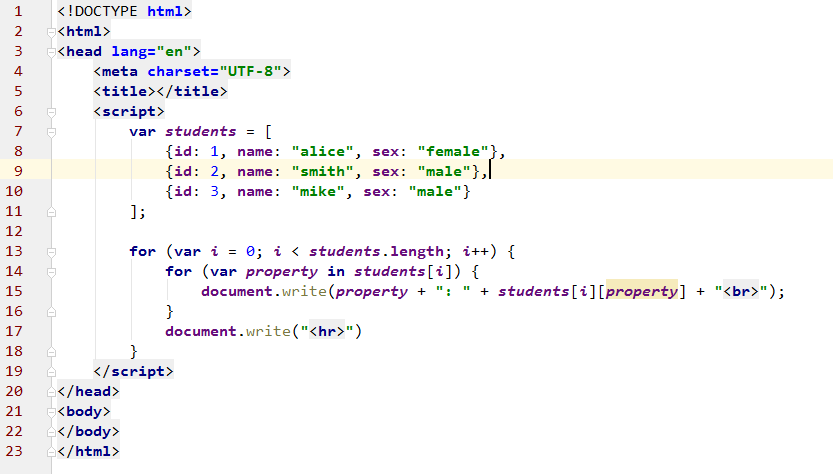Click the length property on line 13
Screen dimensions: 833x474
click(x=417, y=251)
